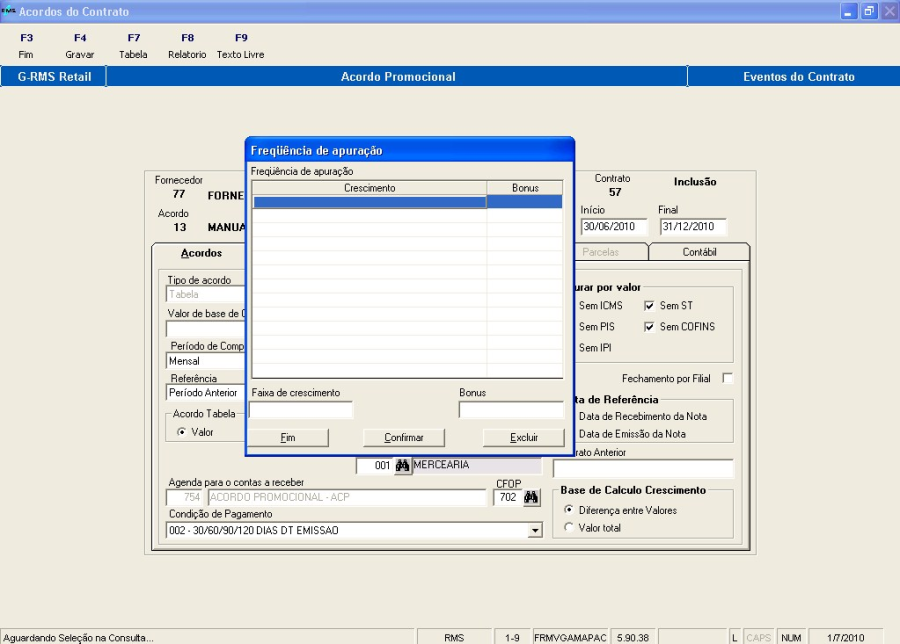
Task: Click the F3 Fim toolbar shortcut
Action: pos(26,46)
